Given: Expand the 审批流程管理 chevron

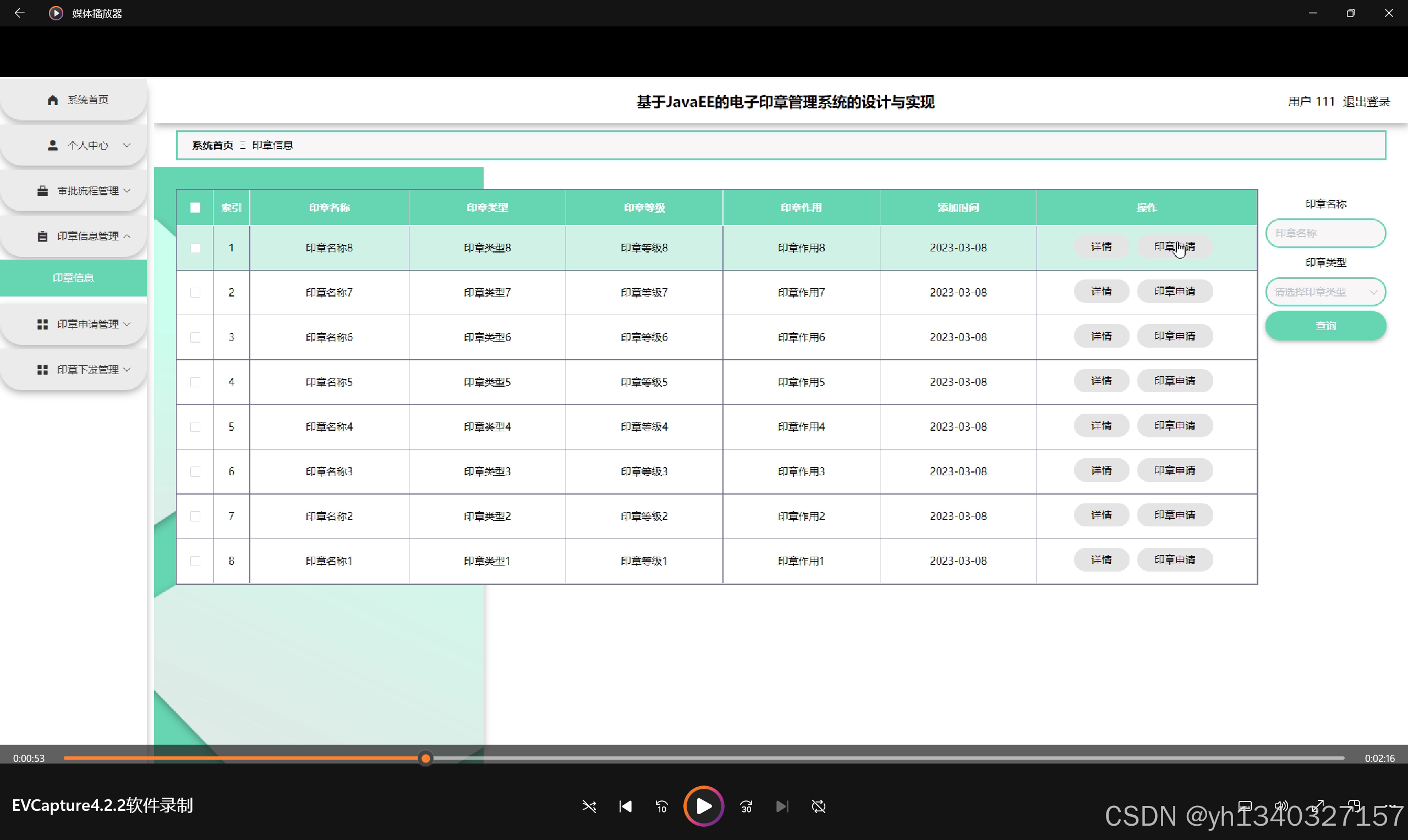Looking at the screenshot, I should tap(127, 191).
